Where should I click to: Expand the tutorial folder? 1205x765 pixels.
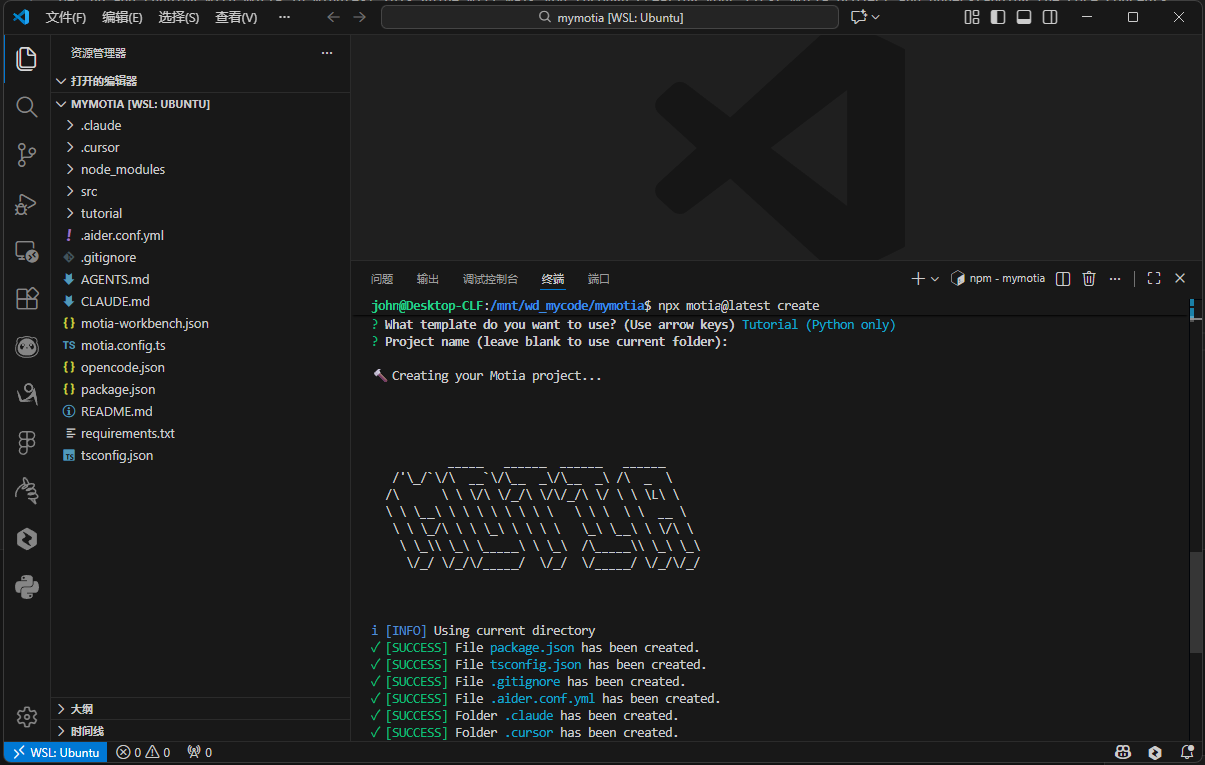pyautogui.click(x=200, y=213)
